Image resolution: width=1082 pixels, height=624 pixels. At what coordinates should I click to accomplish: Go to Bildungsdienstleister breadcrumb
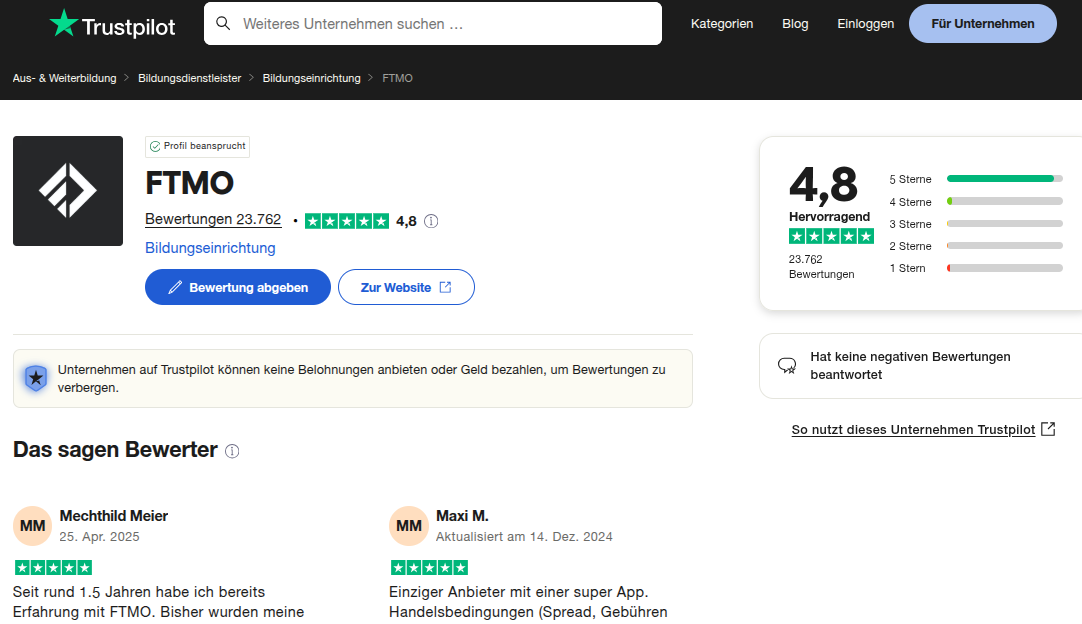pyautogui.click(x=190, y=78)
